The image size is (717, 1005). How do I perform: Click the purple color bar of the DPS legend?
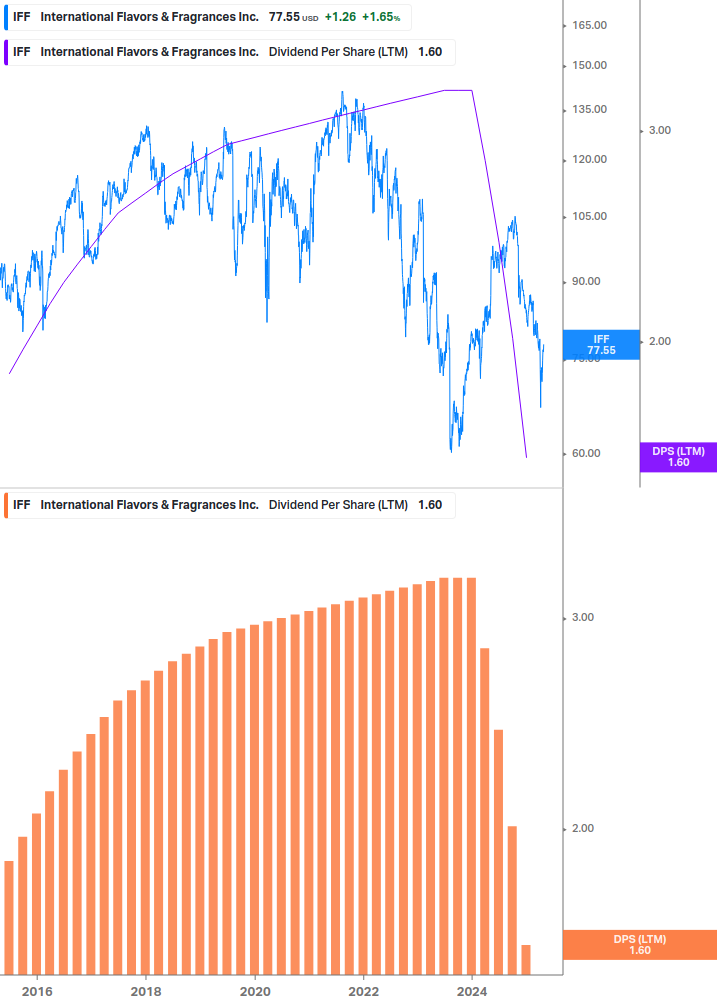coord(6,53)
